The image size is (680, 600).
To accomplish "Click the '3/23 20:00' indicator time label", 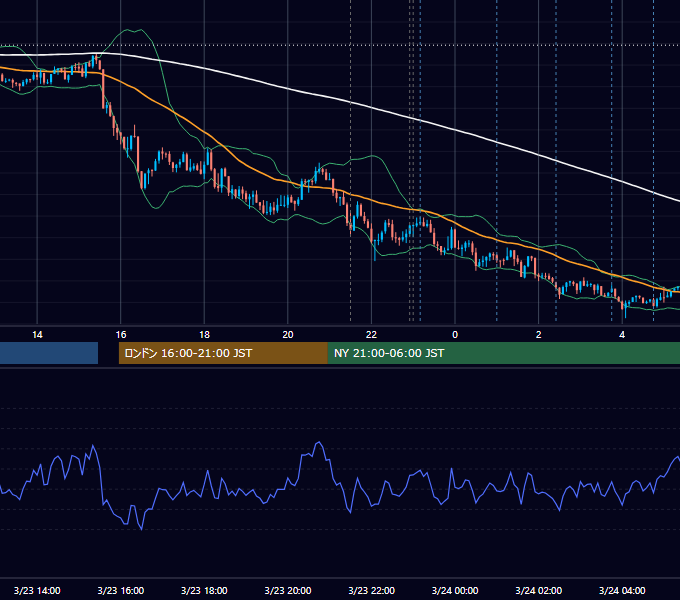I will tap(288, 590).
